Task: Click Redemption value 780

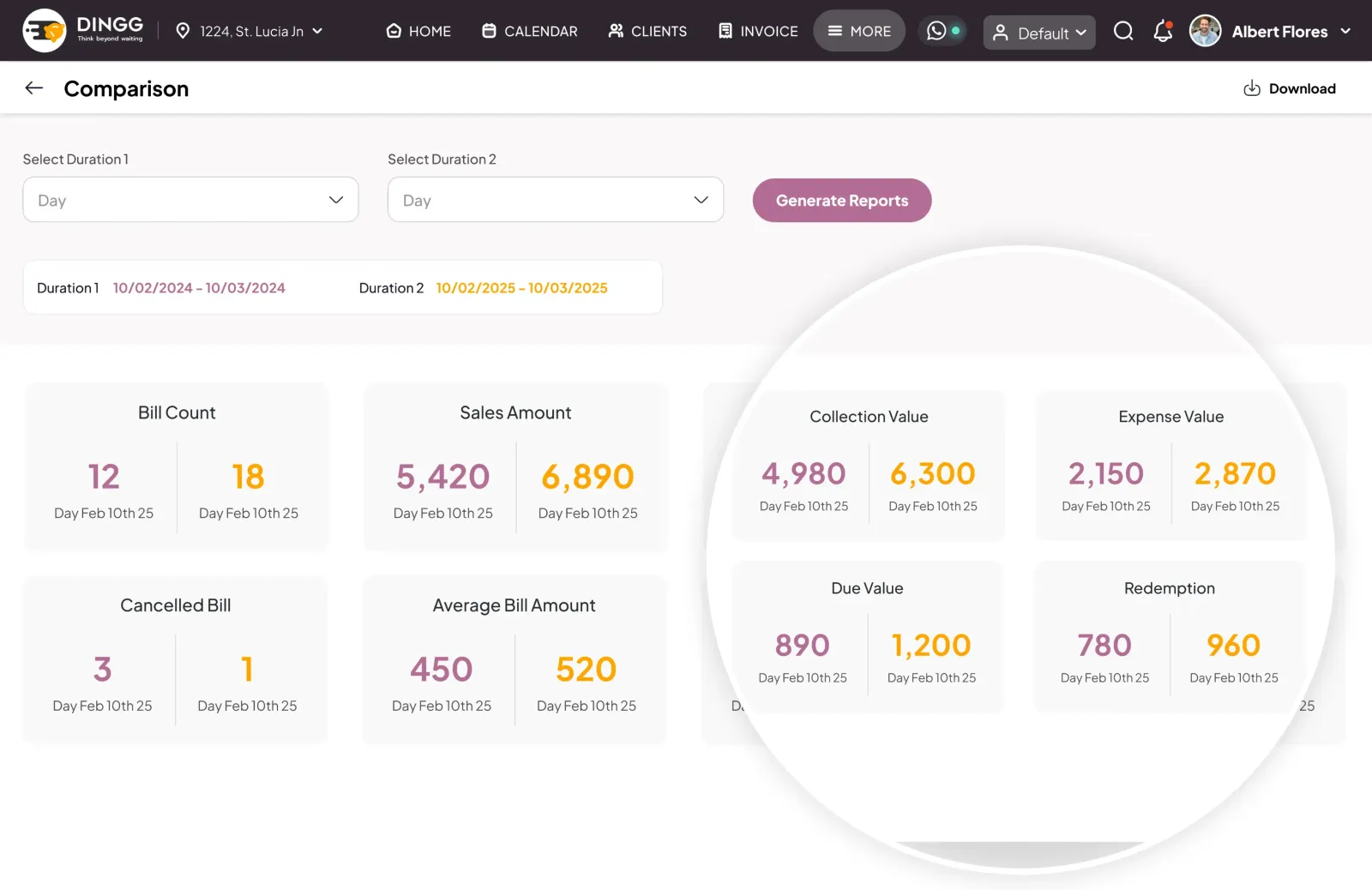Action: pyautogui.click(x=1104, y=645)
